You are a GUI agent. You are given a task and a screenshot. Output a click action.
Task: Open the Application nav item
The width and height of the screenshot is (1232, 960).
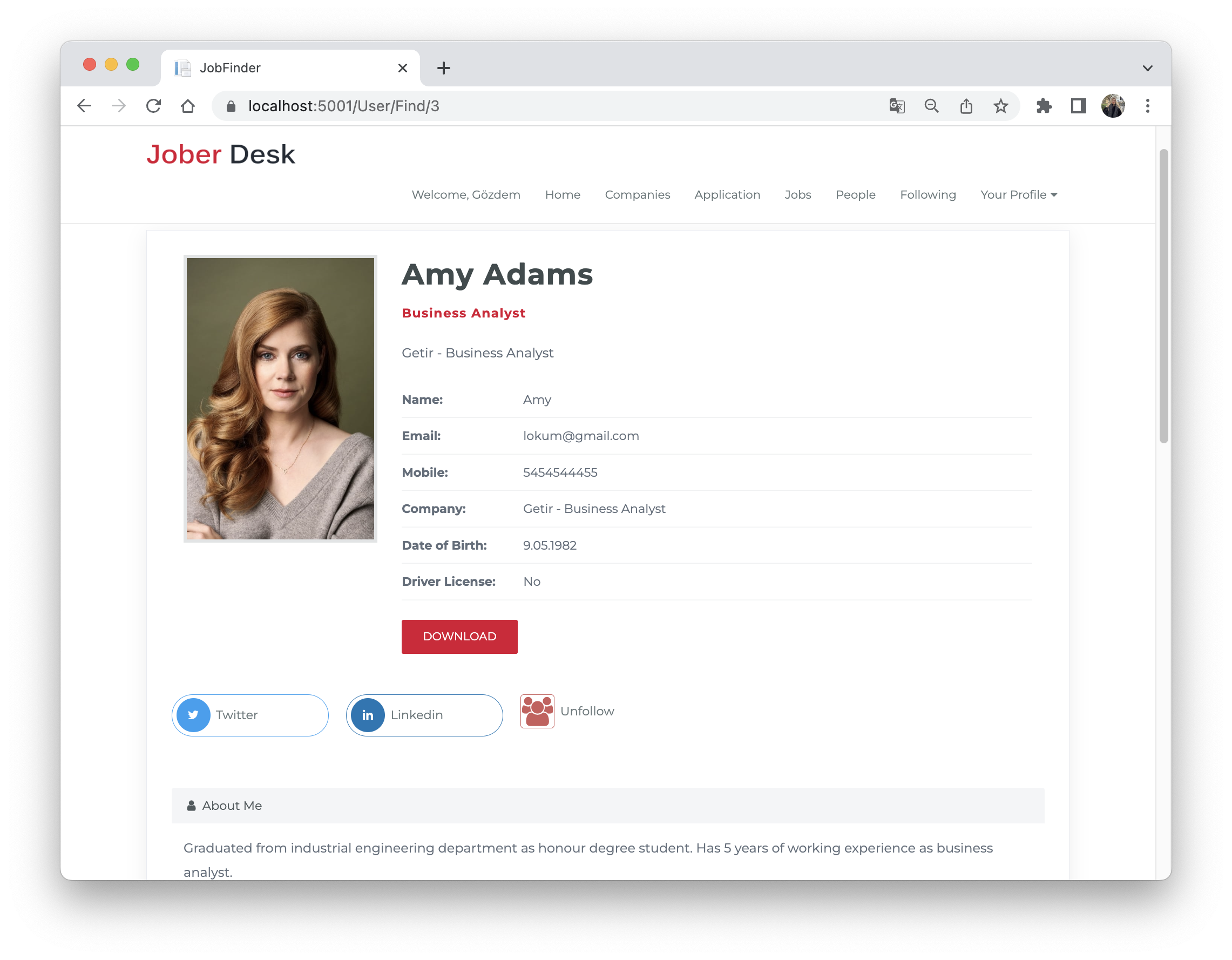pos(727,194)
